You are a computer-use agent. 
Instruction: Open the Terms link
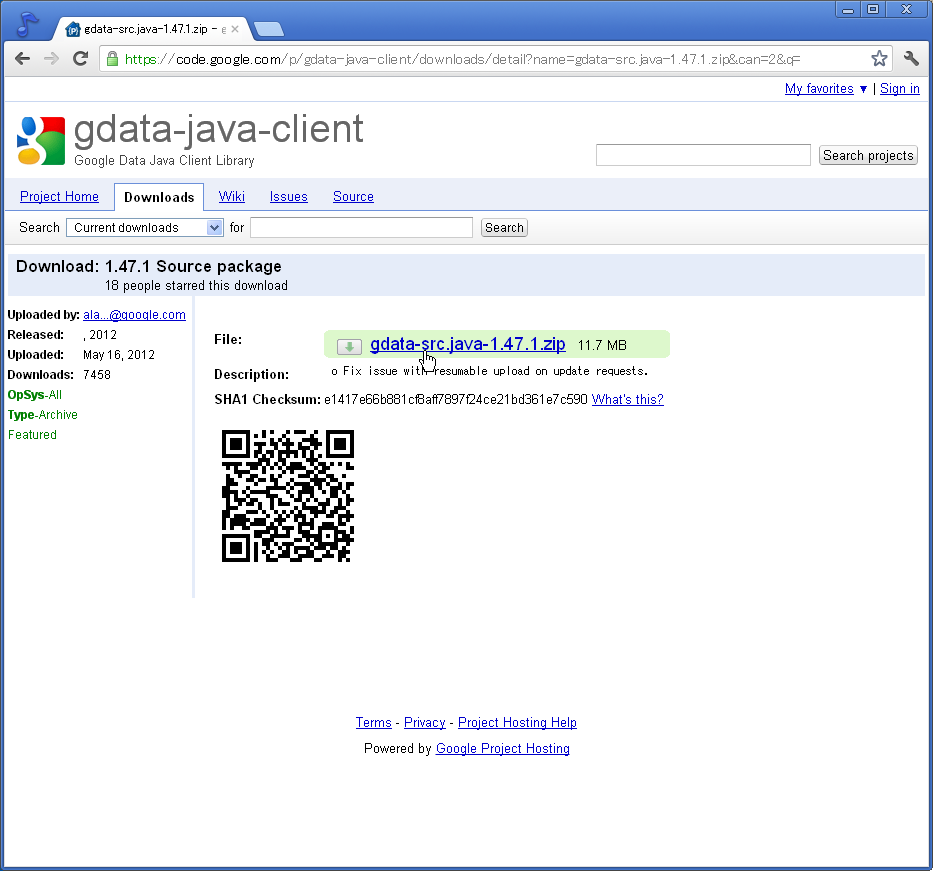(x=374, y=722)
